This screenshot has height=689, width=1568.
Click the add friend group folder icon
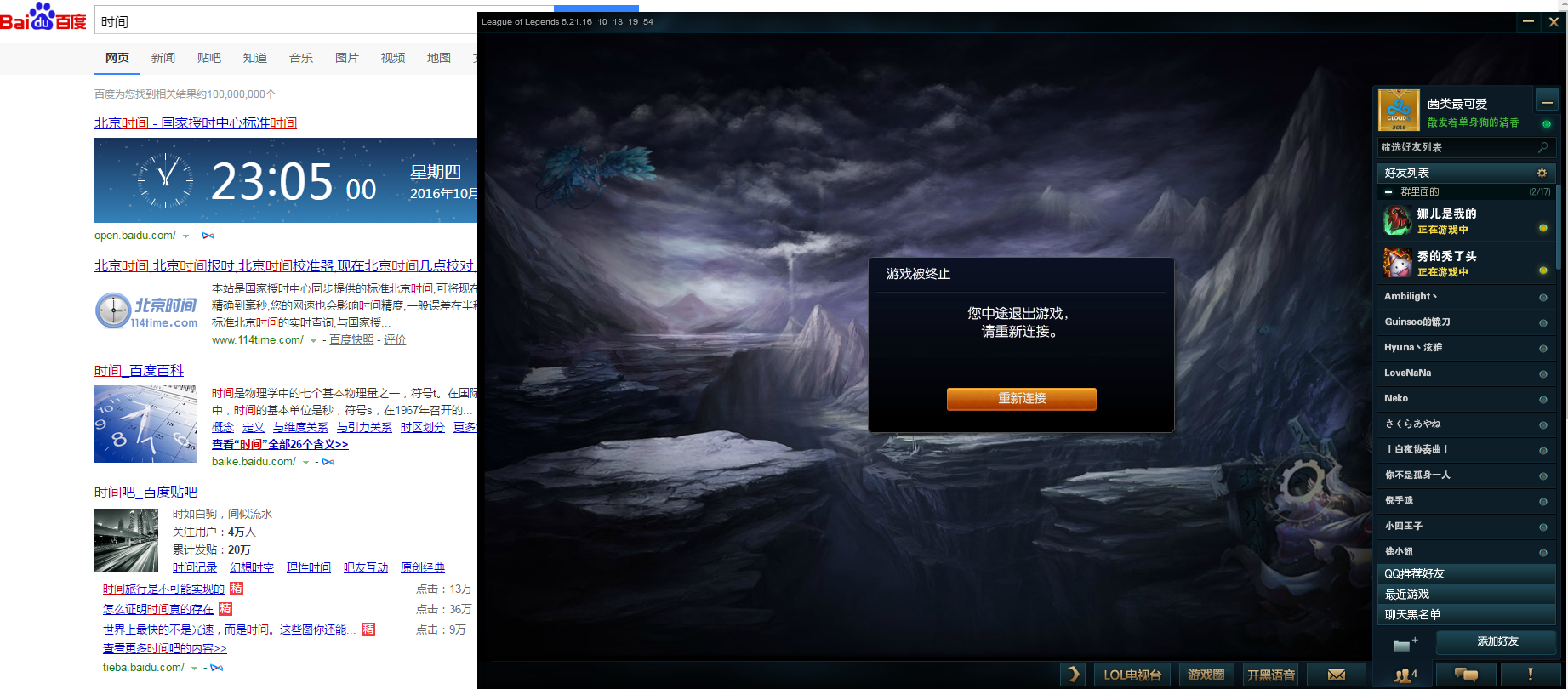tap(1405, 643)
